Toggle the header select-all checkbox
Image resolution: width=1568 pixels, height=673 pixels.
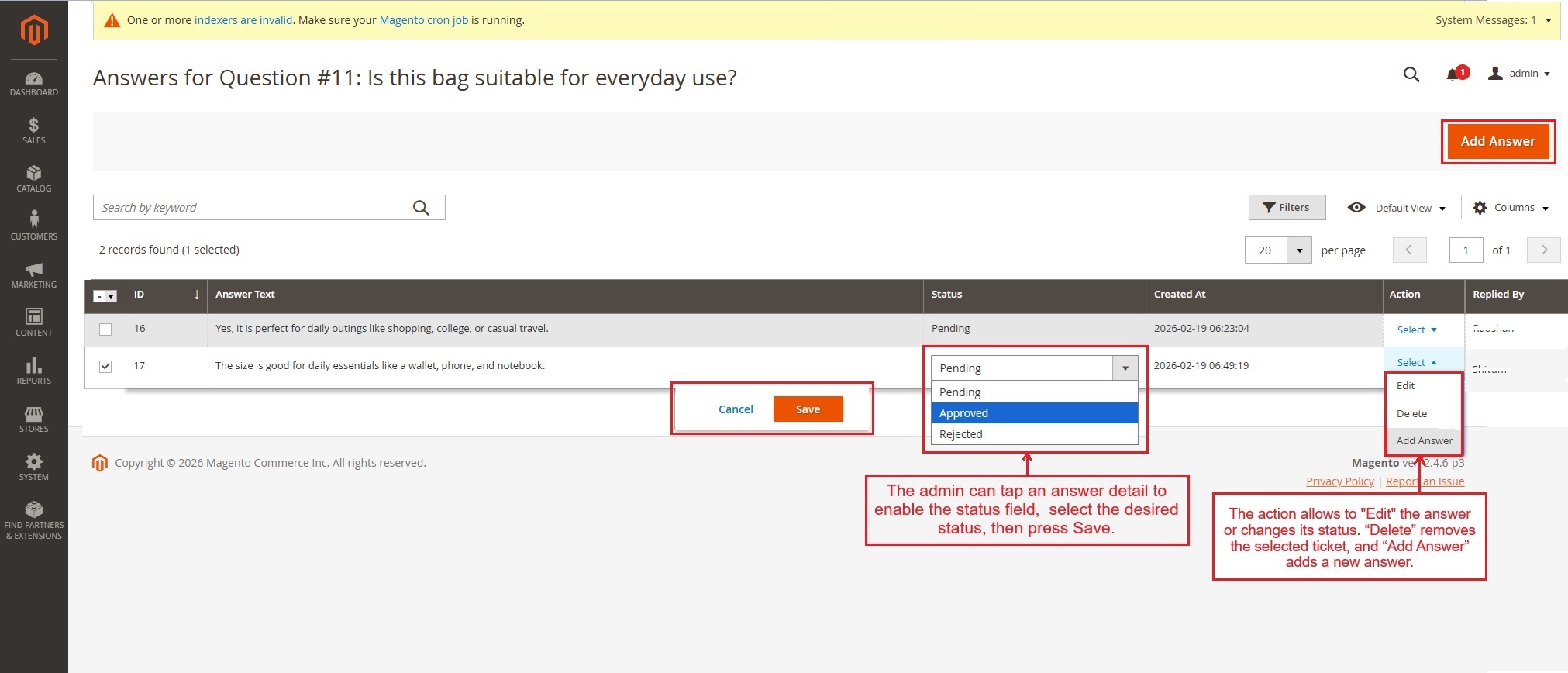tap(99, 296)
